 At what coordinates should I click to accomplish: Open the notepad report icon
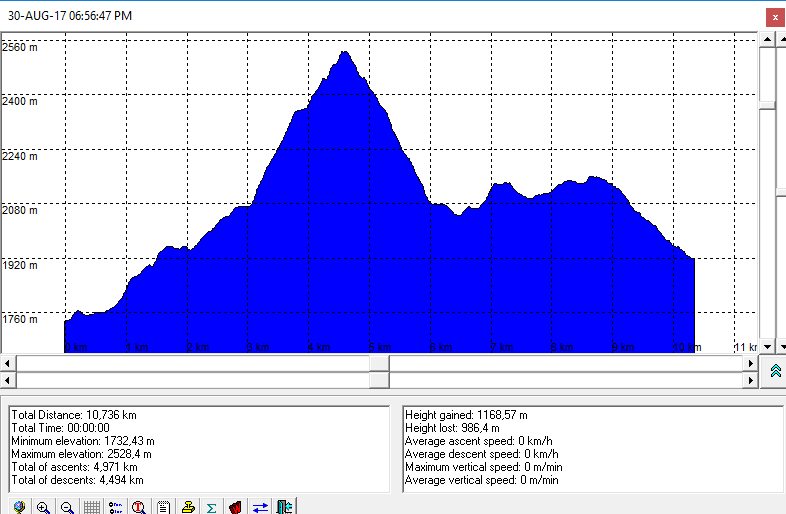click(x=163, y=507)
